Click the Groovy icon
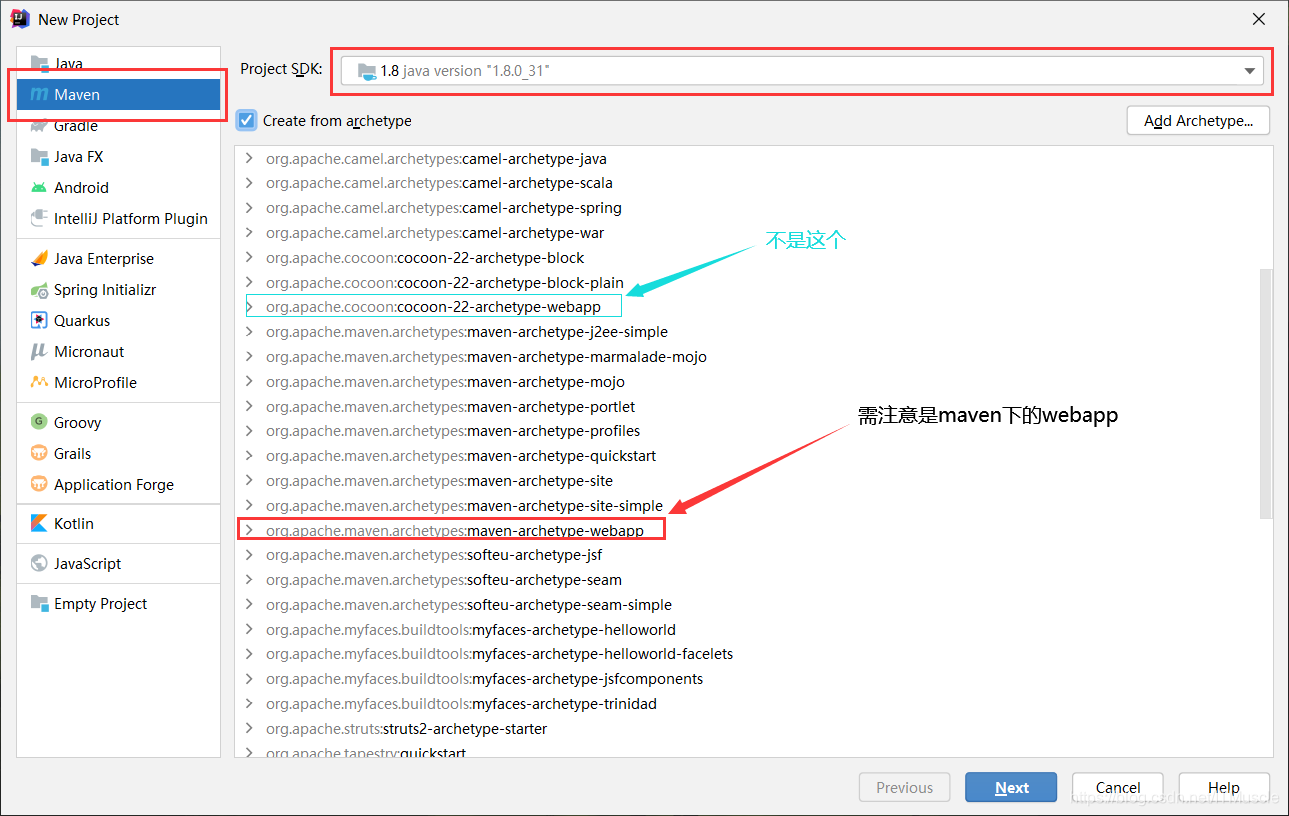 pos(39,423)
